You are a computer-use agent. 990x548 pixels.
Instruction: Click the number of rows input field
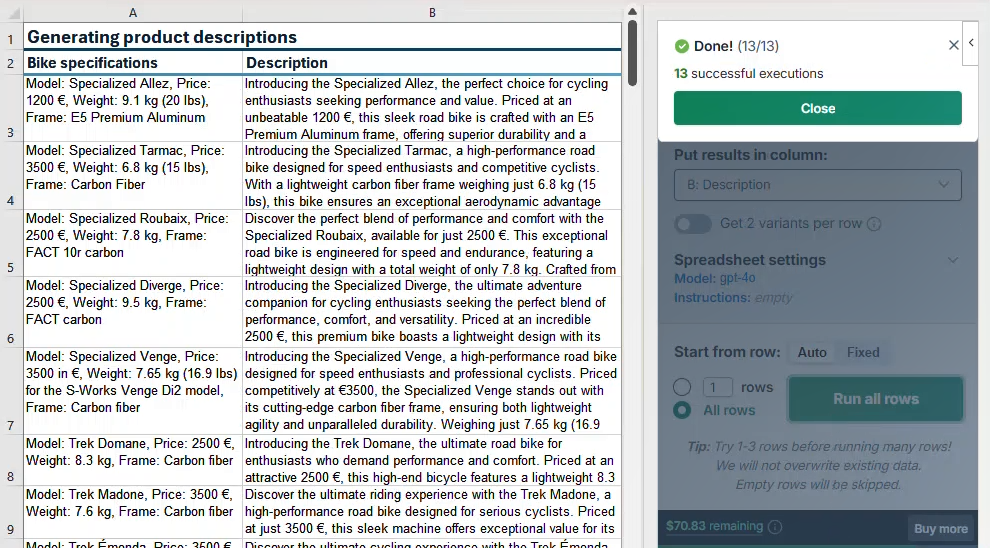coord(717,387)
